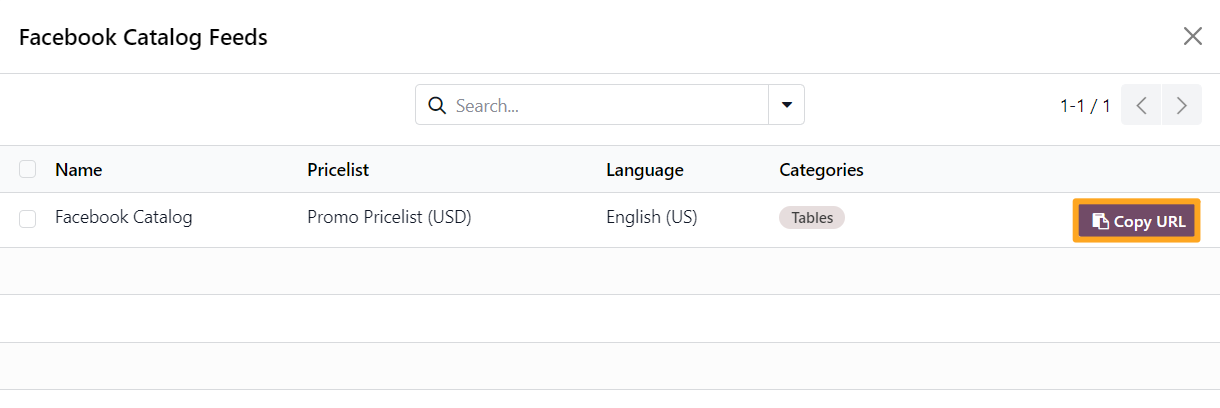
Task: Focus the Search input field
Action: pyautogui.click(x=608, y=105)
